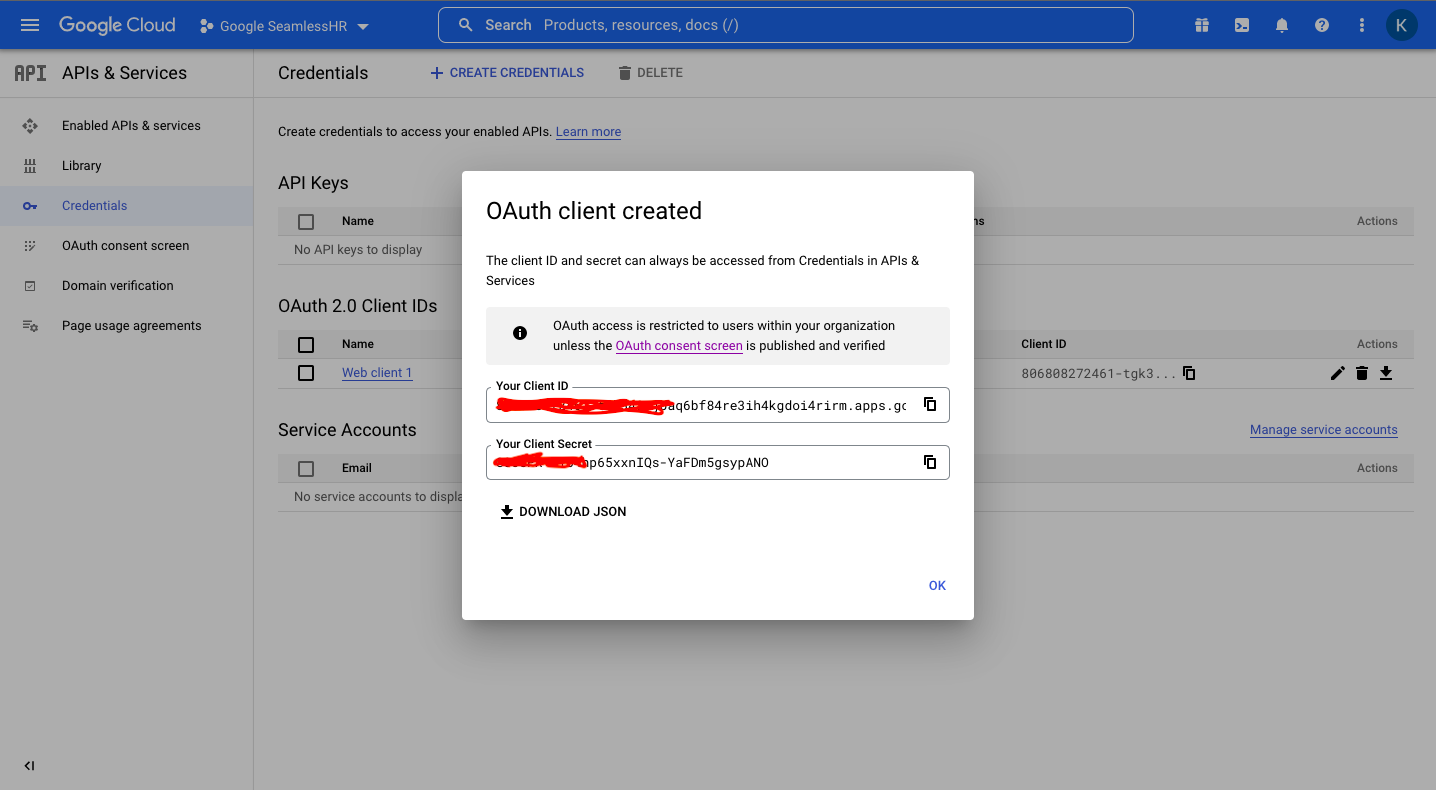Open the hamburger navigation menu
Viewport: 1436px width, 790px height.
coord(30,25)
